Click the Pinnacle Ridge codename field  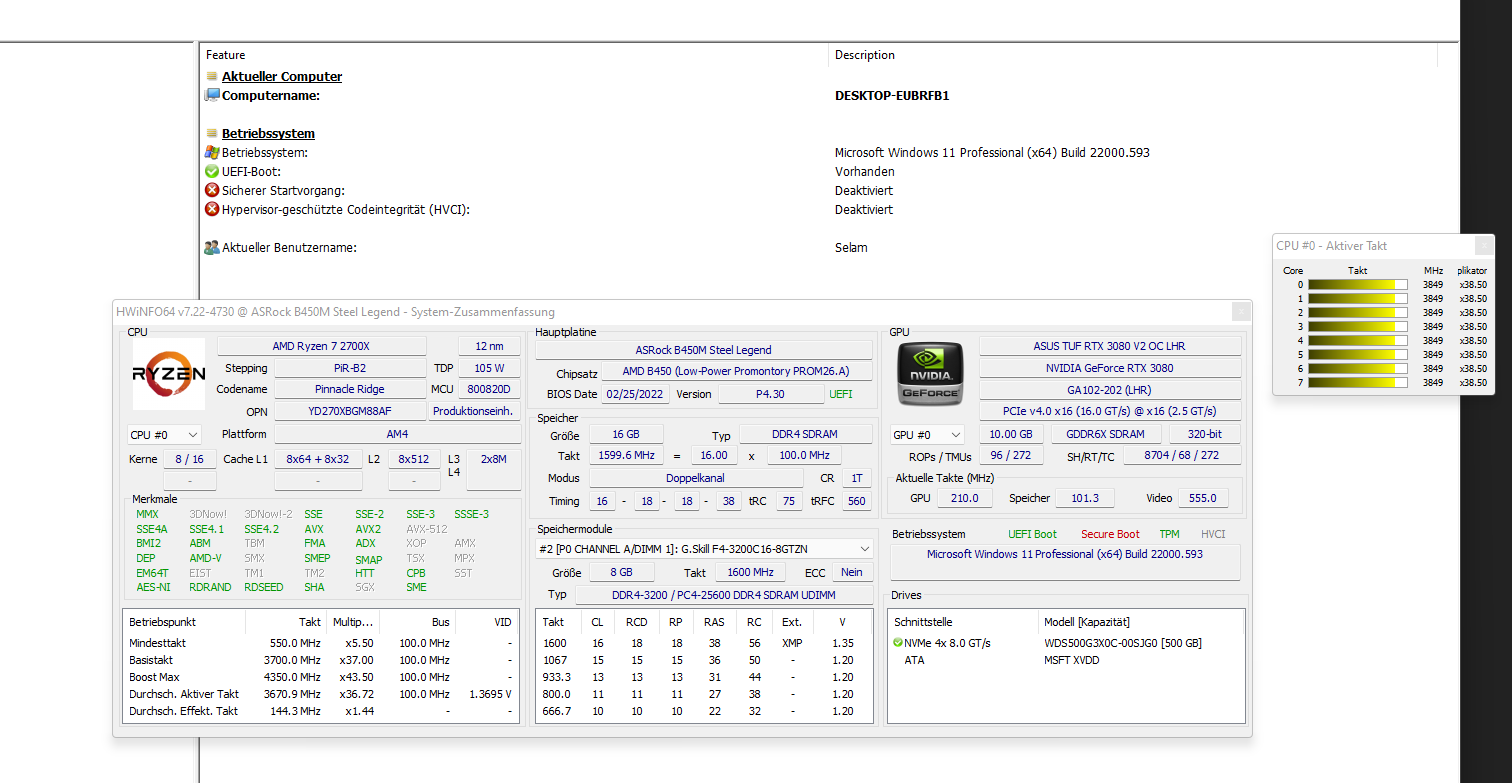tap(350, 389)
